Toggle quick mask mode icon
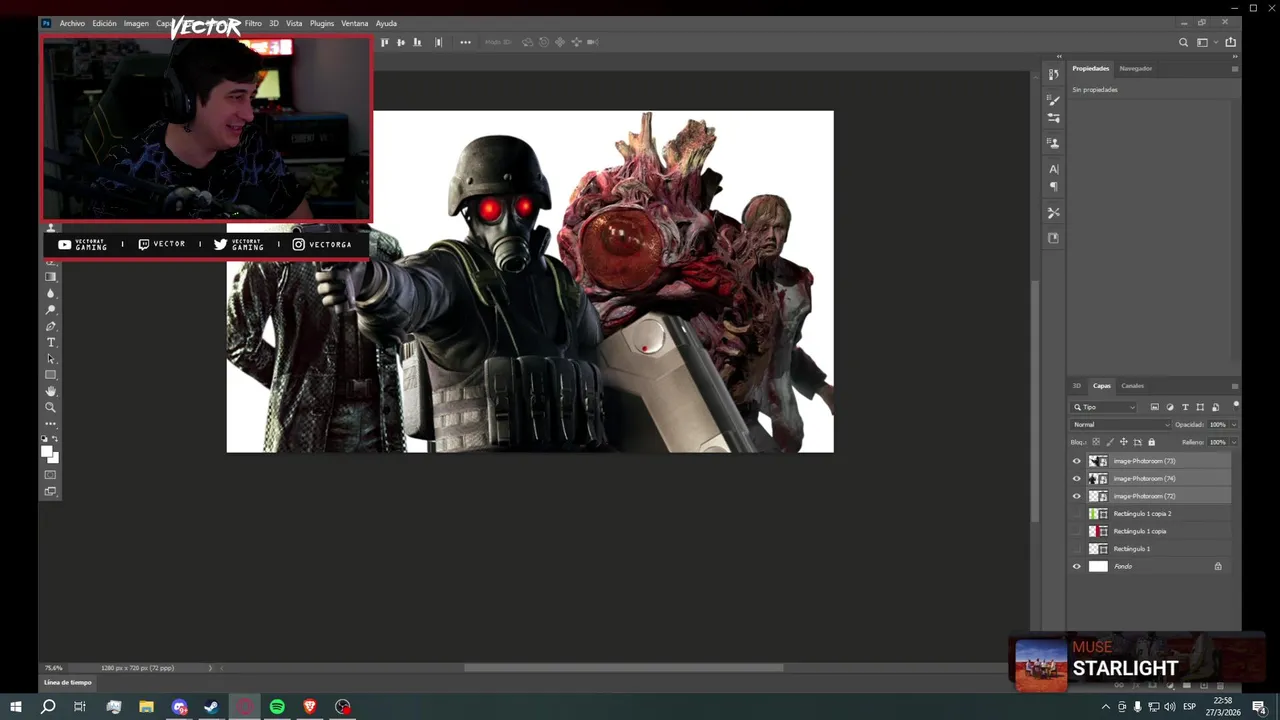The width and height of the screenshot is (1280, 720). coord(51,475)
